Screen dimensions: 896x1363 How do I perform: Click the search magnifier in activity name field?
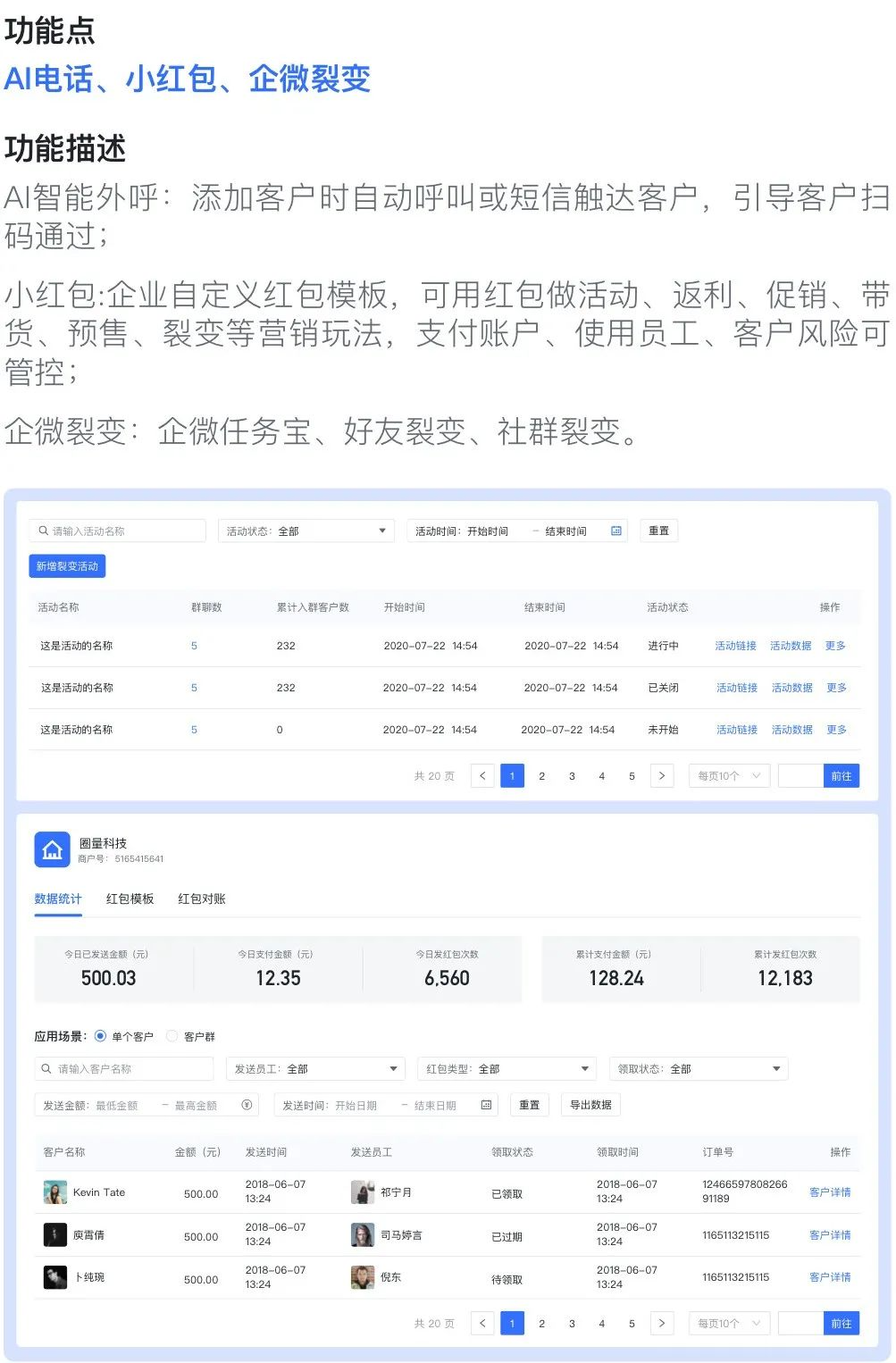point(43,531)
